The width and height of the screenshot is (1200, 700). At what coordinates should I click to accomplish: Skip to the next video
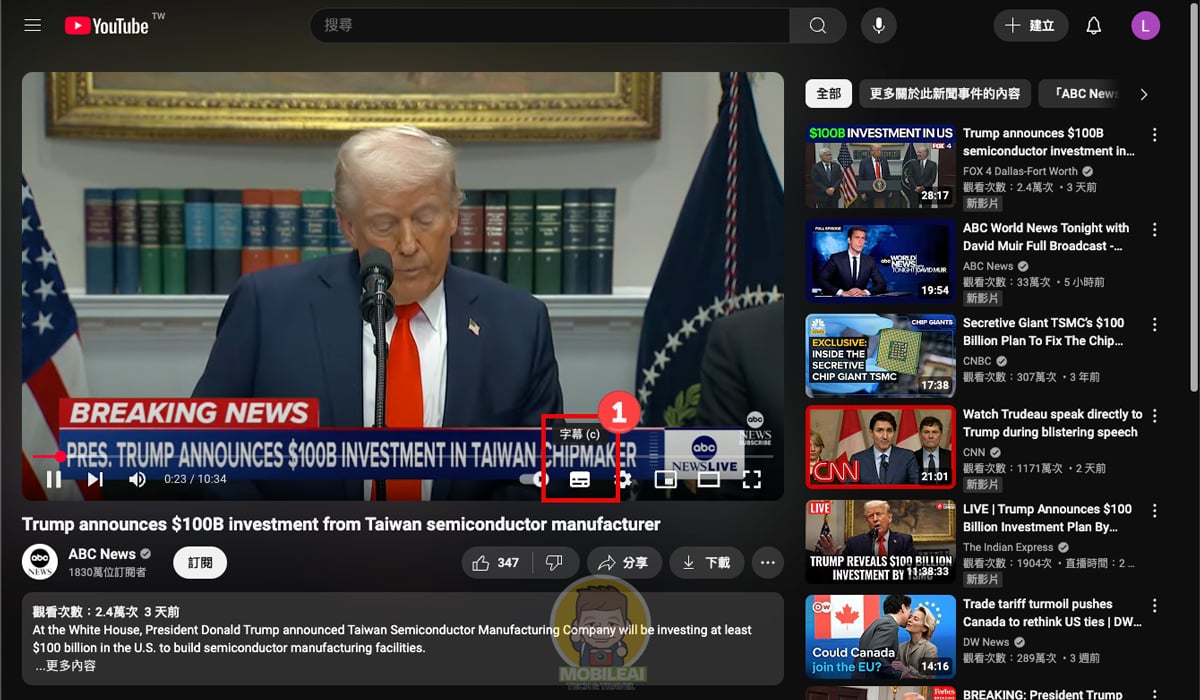[x=96, y=479]
